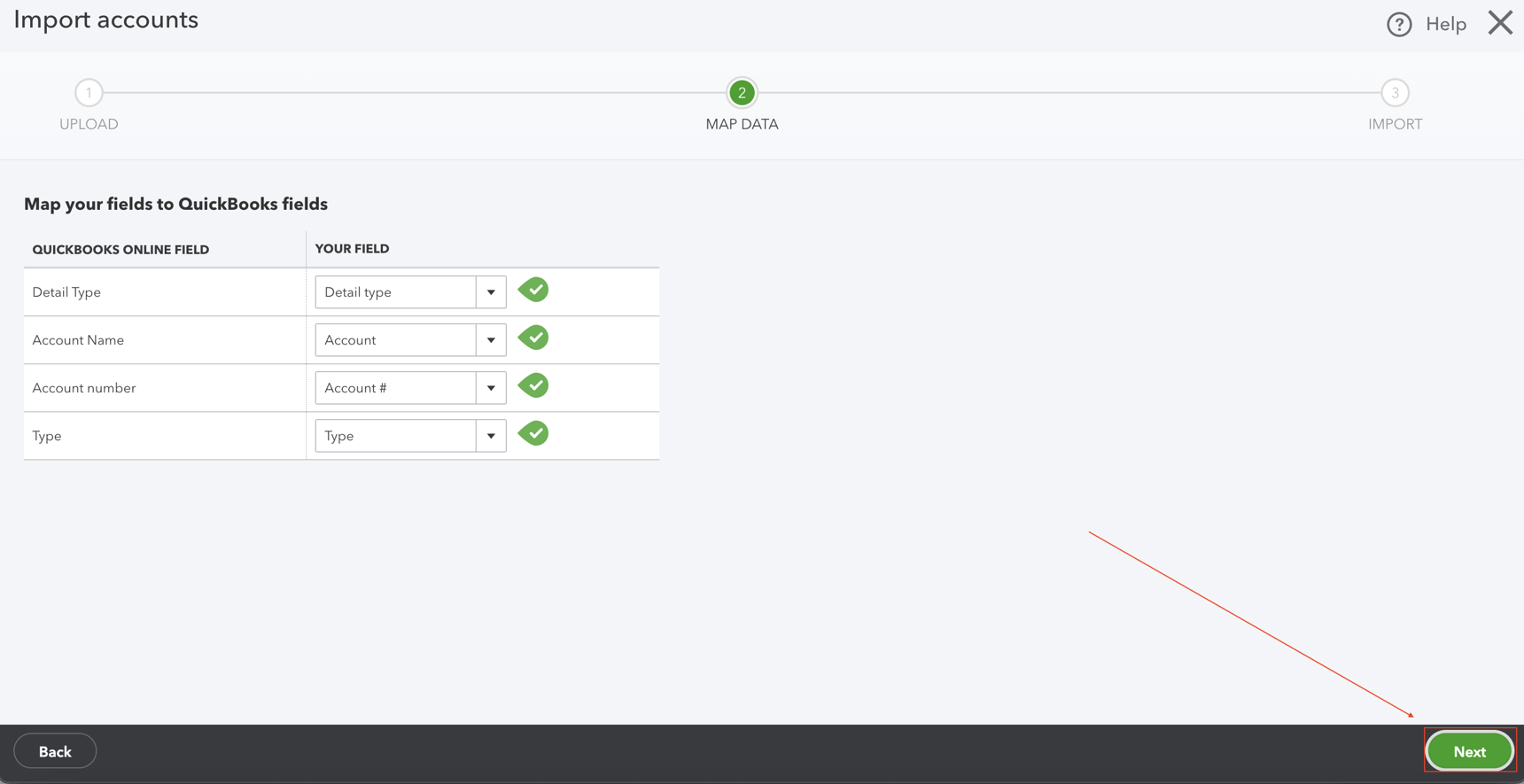Click the IMPORT step label
Viewport: 1524px width, 784px height.
tap(1395, 124)
